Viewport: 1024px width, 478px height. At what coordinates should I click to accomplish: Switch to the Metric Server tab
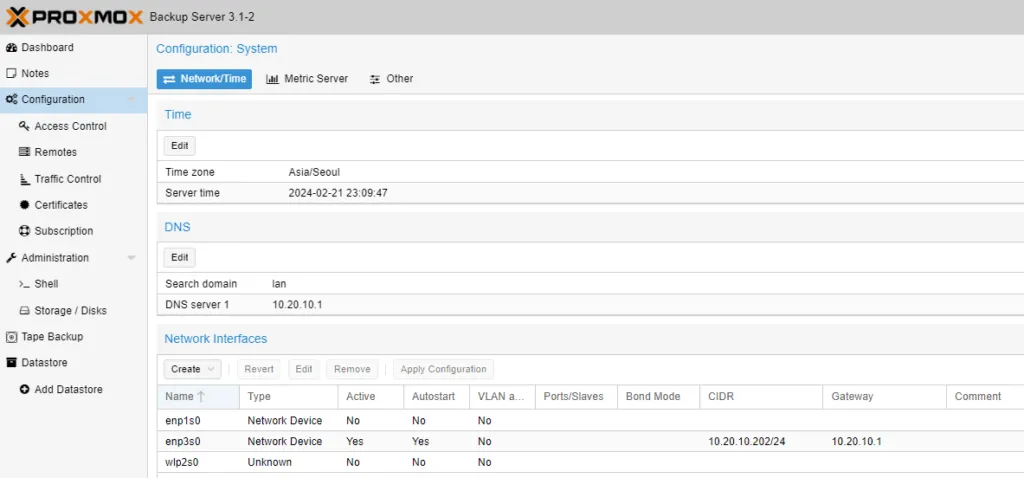307,79
